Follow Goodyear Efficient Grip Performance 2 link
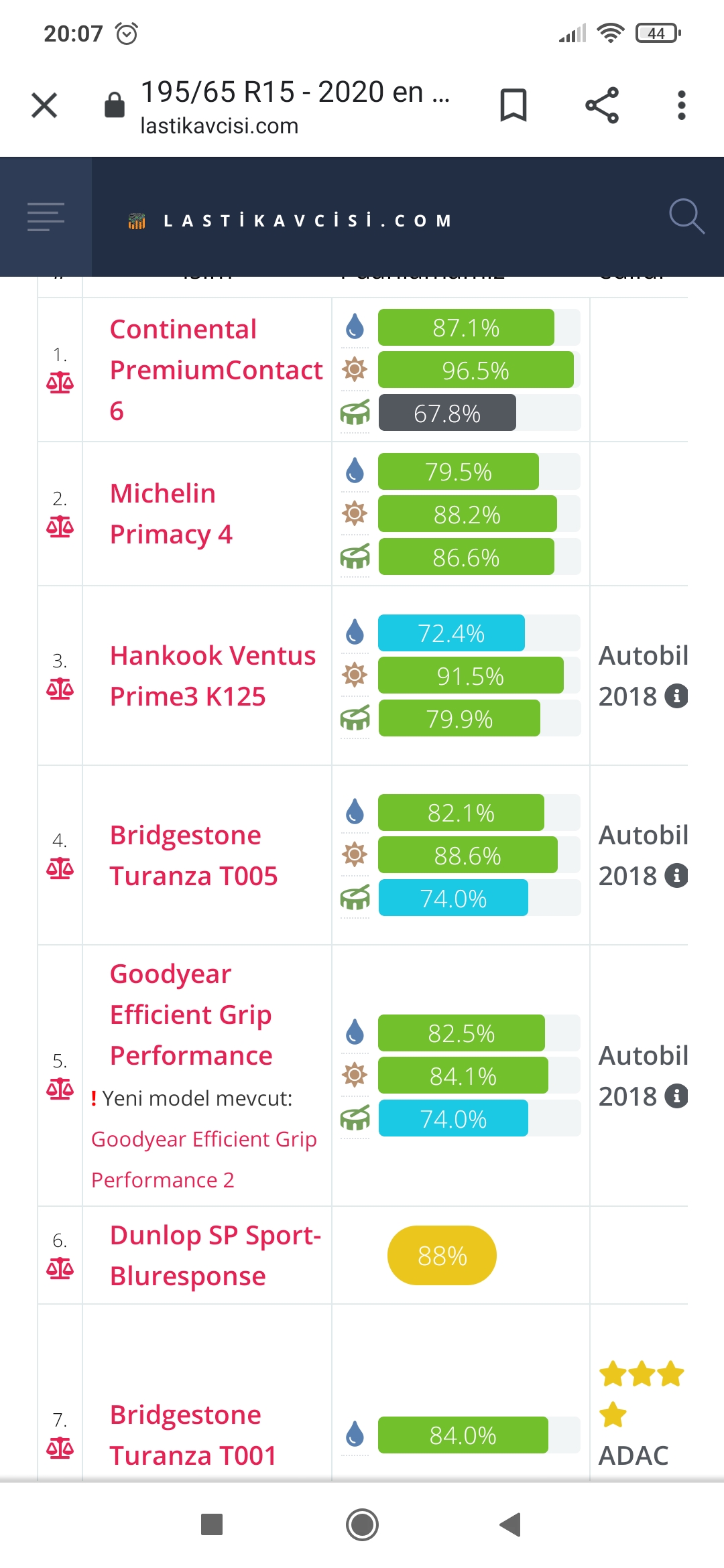Viewport: 724px width, 1568px height. coord(204,1159)
